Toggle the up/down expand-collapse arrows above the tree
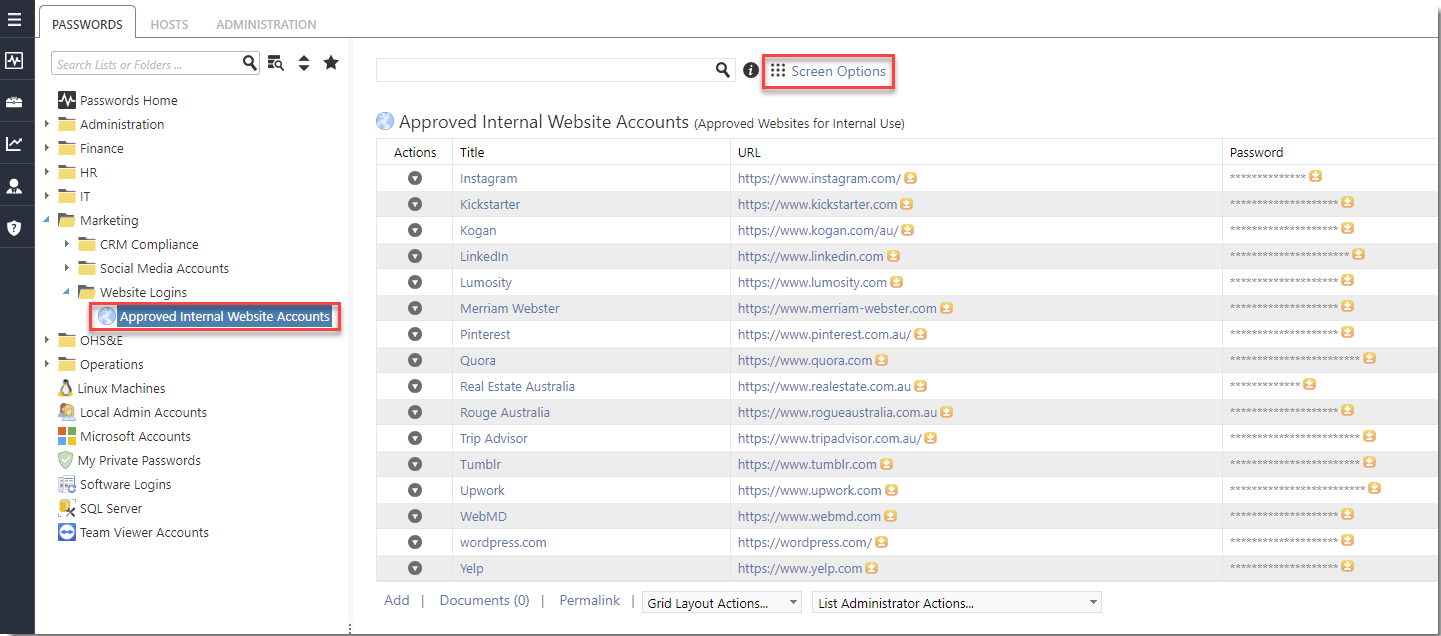Screen dimensions: 1441x636 [x=304, y=62]
